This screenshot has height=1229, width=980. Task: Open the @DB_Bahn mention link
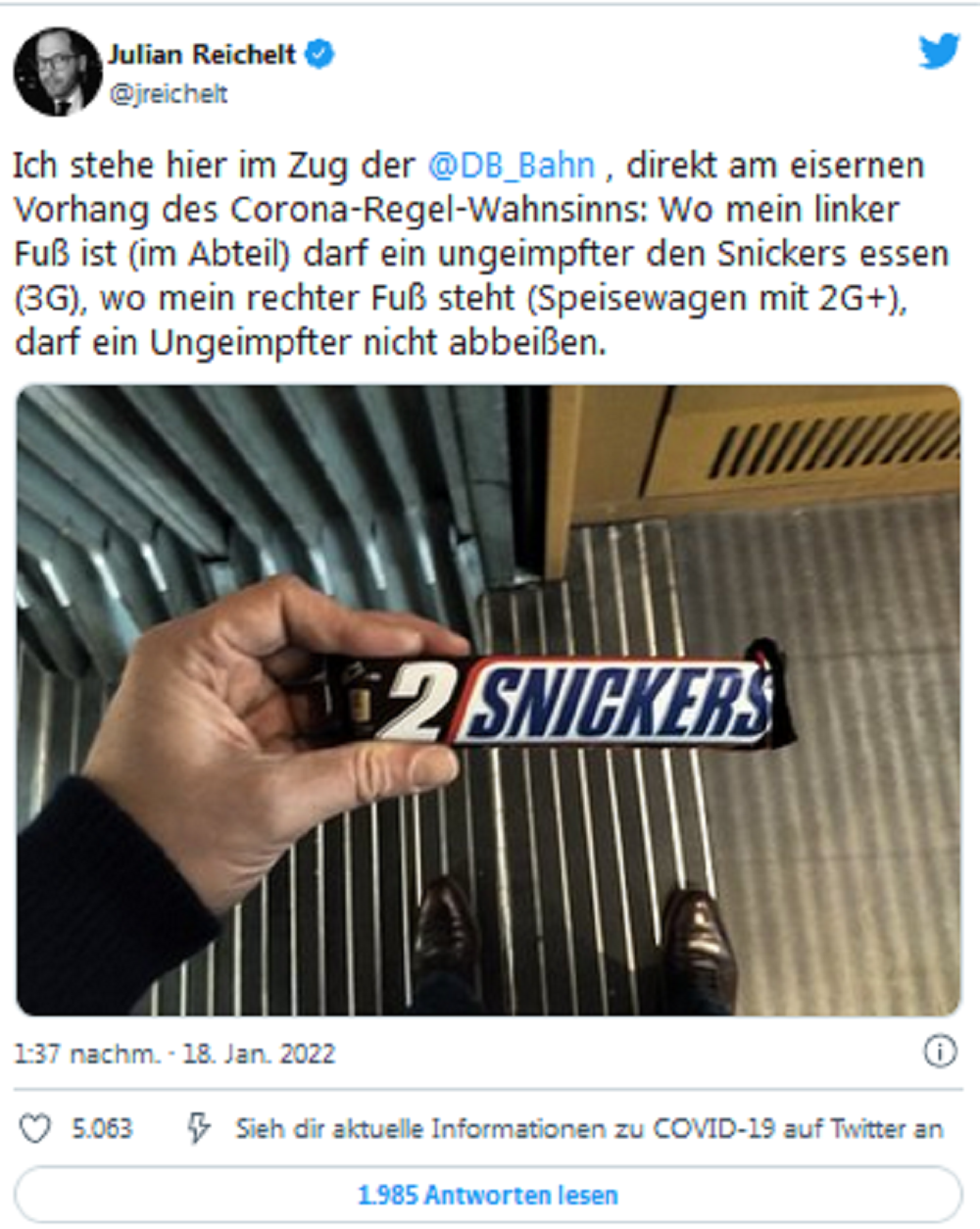[x=511, y=166]
